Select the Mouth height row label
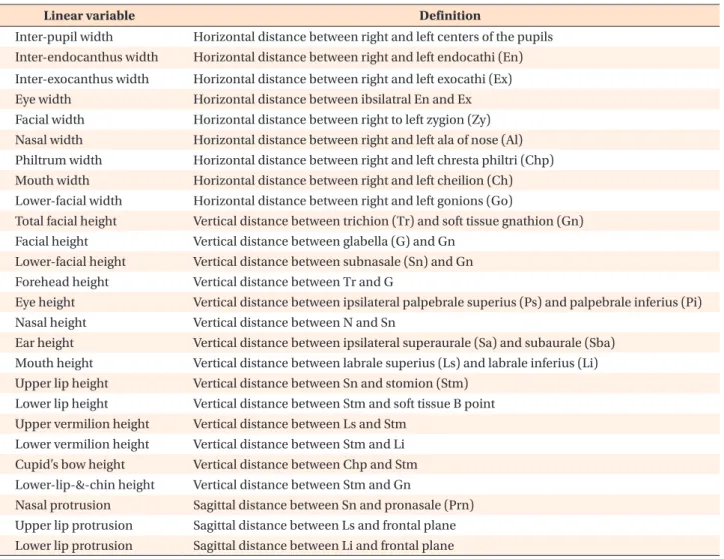The width and height of the screenshot is (724, 559). (x=54, y=363)
